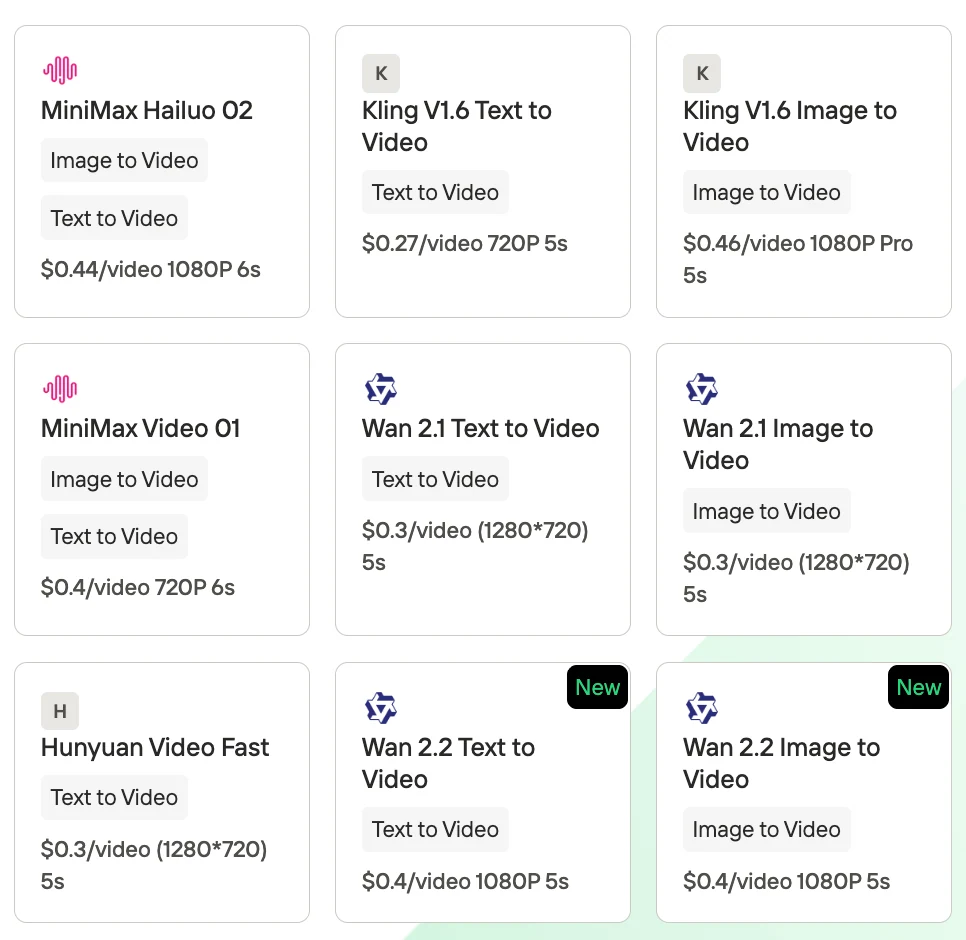966x940 pixels.
Task: Click the Wan 2.1 Image to Video price text
Action: [x=796, y=578]
